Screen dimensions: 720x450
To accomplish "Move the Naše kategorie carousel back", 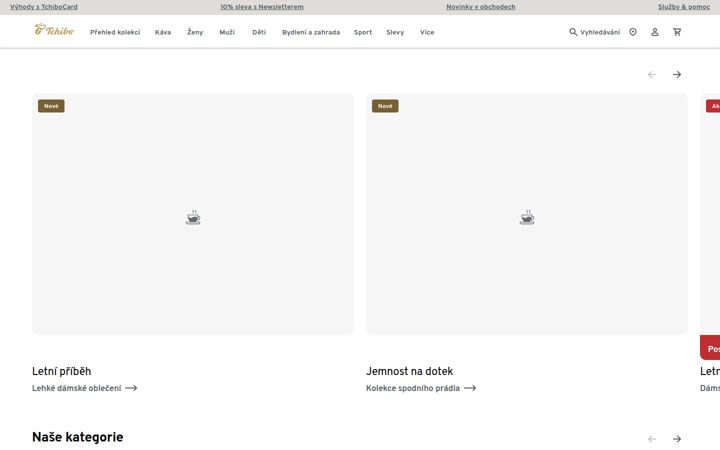I will tap(652, 439).
